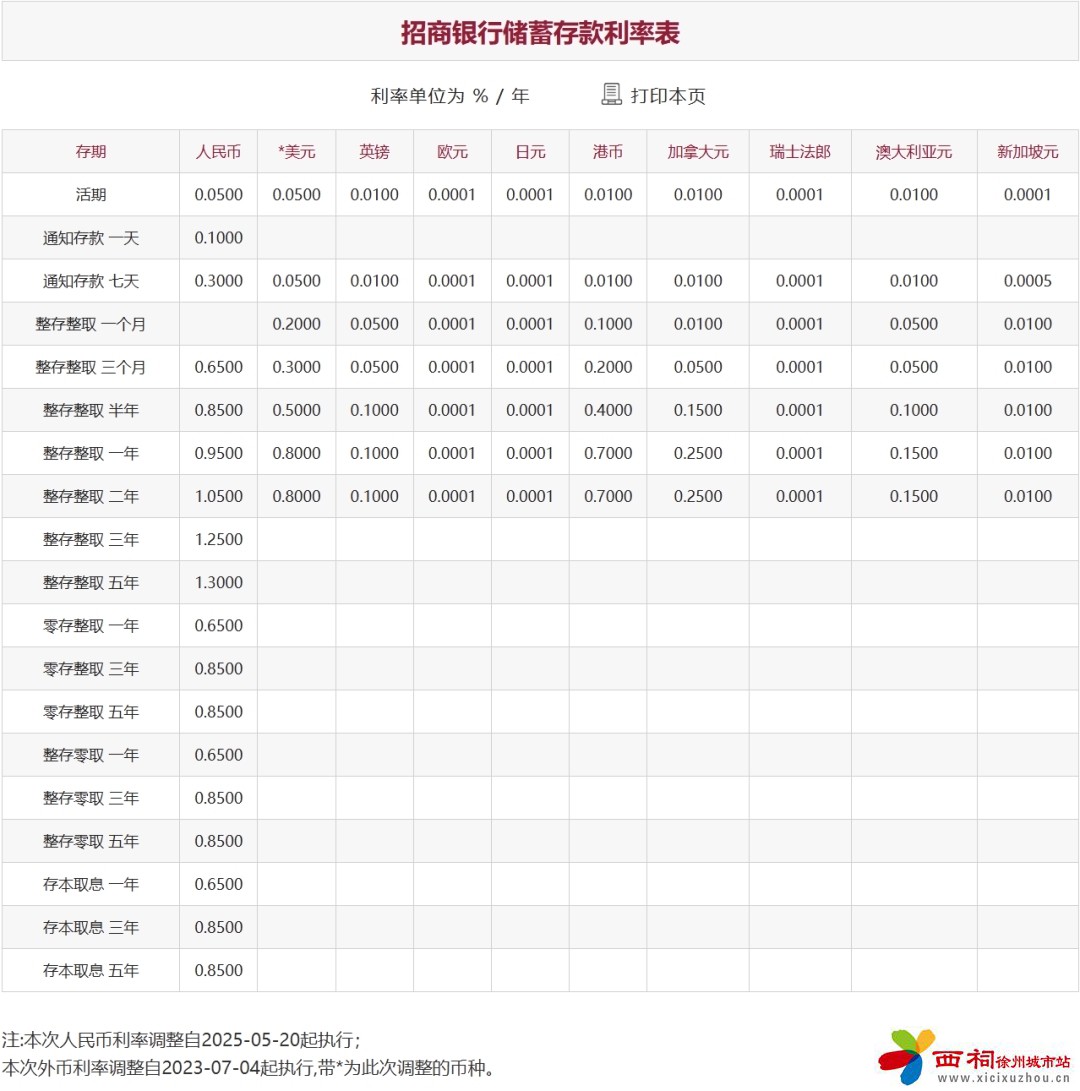Click the 0.1000 港币 rate for 整存整取 一个月

(608, 324)
